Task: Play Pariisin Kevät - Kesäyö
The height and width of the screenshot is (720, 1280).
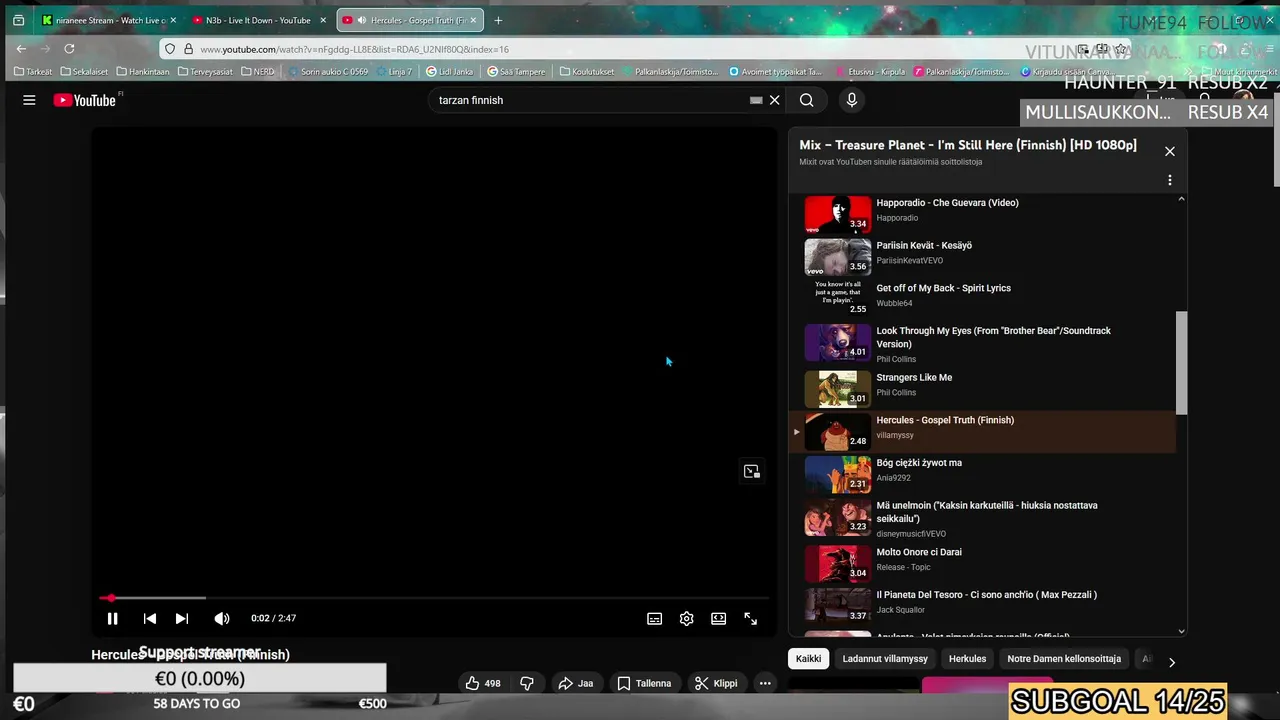Action: pos(980,257)
